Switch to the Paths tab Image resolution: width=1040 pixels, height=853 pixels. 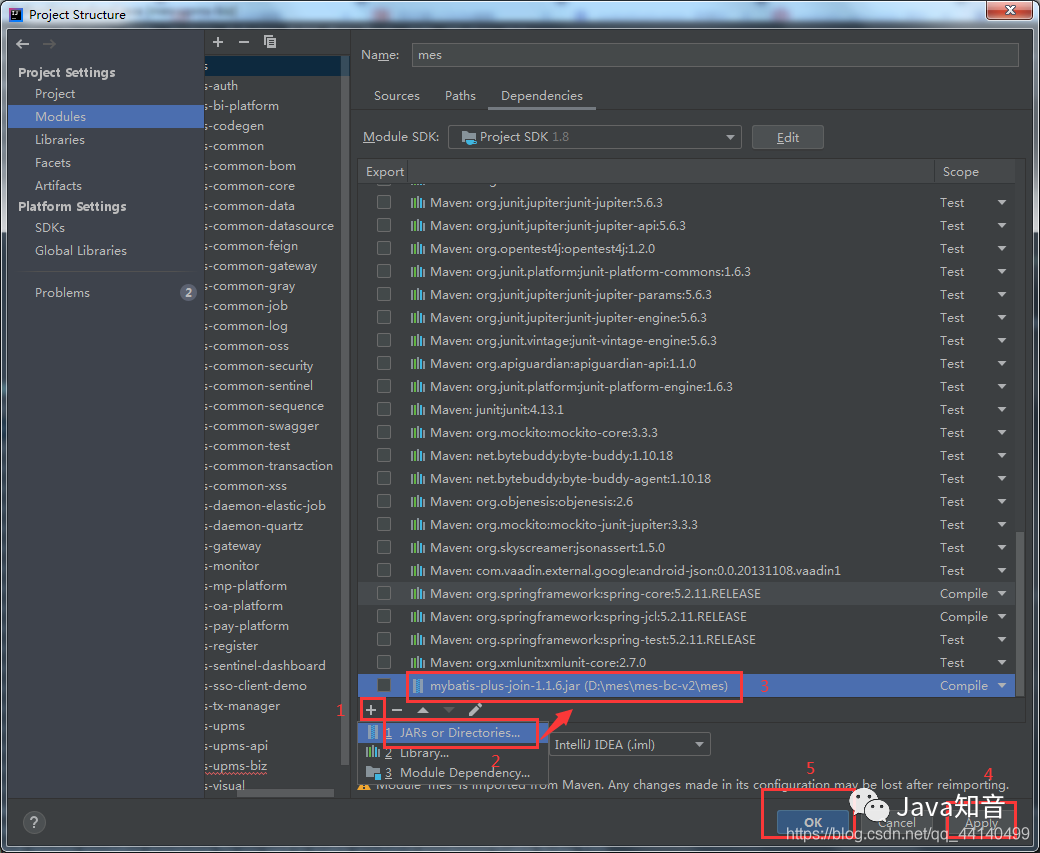[460, 96]
